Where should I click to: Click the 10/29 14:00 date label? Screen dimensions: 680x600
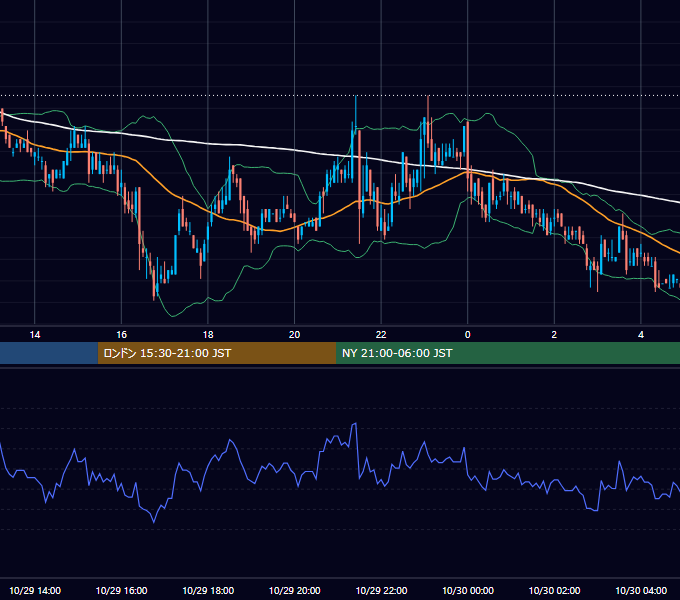[35, 590]
